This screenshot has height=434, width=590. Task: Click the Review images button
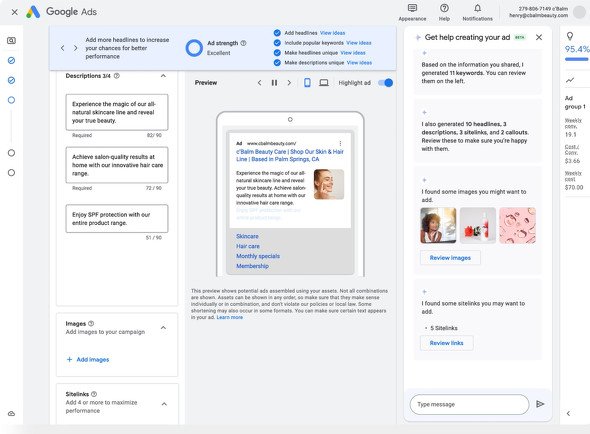(450, 258)
